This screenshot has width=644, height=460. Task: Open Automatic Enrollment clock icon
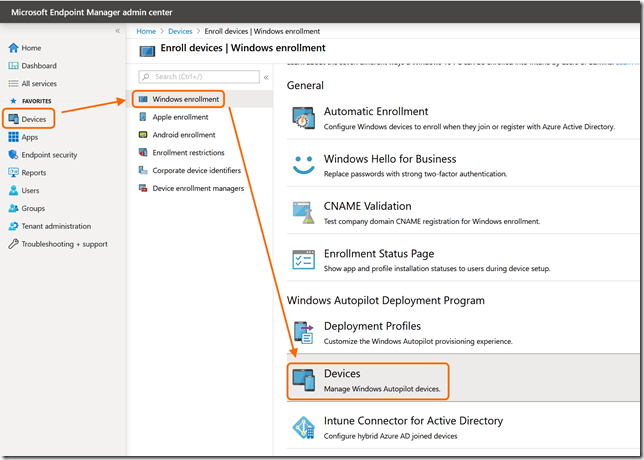(x=303, y=118)
